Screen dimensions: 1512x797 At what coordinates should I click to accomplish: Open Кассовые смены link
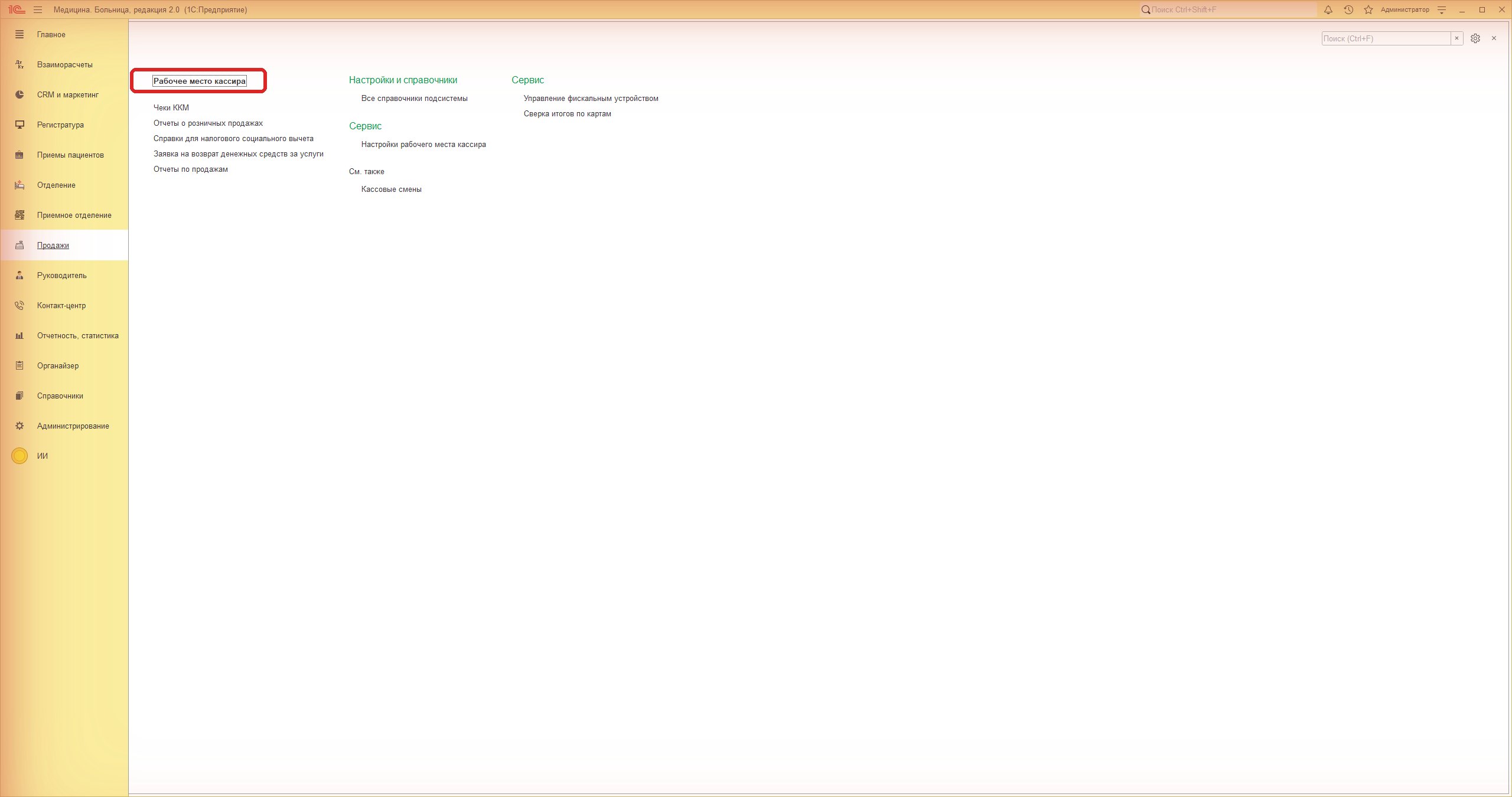pos(392,189)
